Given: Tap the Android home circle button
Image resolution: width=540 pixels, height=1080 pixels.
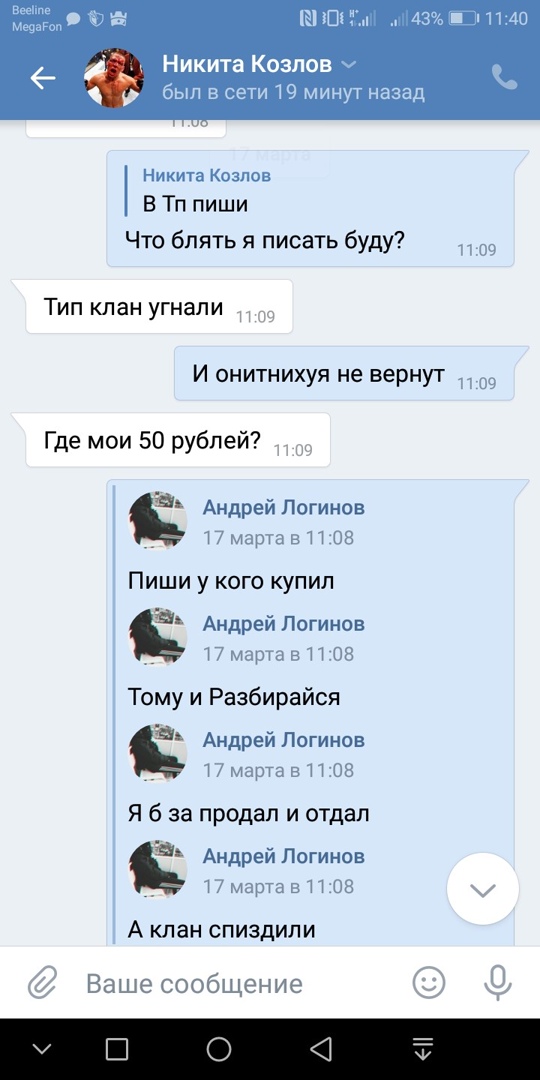Looking at the screenshot, I should tap(219, 1049).
